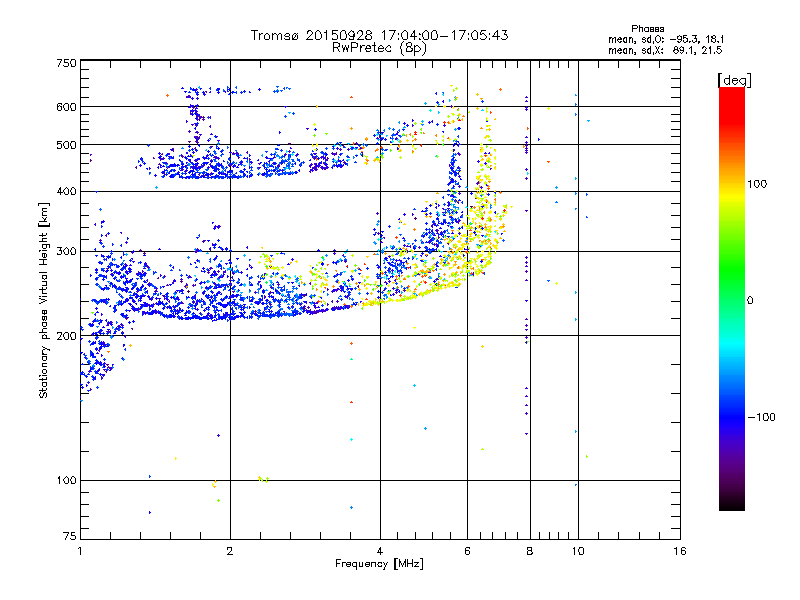800x600 pixels.
Task: Click the colorbar tick label '-100'
Action: point(761,417)
